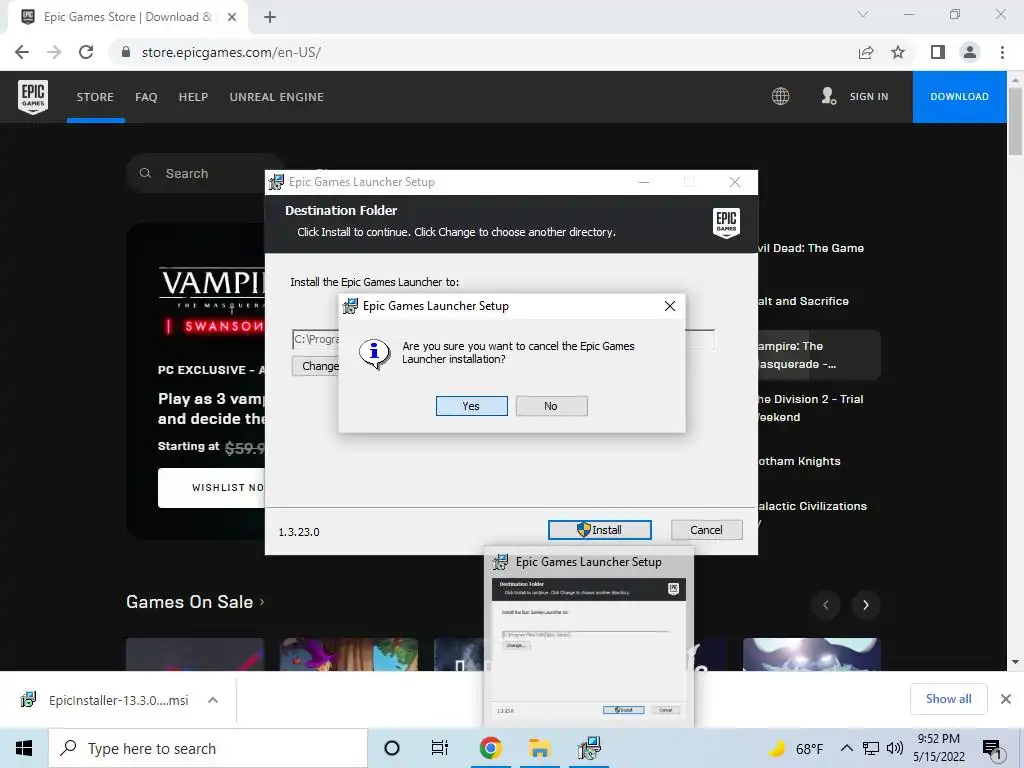
Task: Open the Chrome profile icon
Action: click(970, 52)
